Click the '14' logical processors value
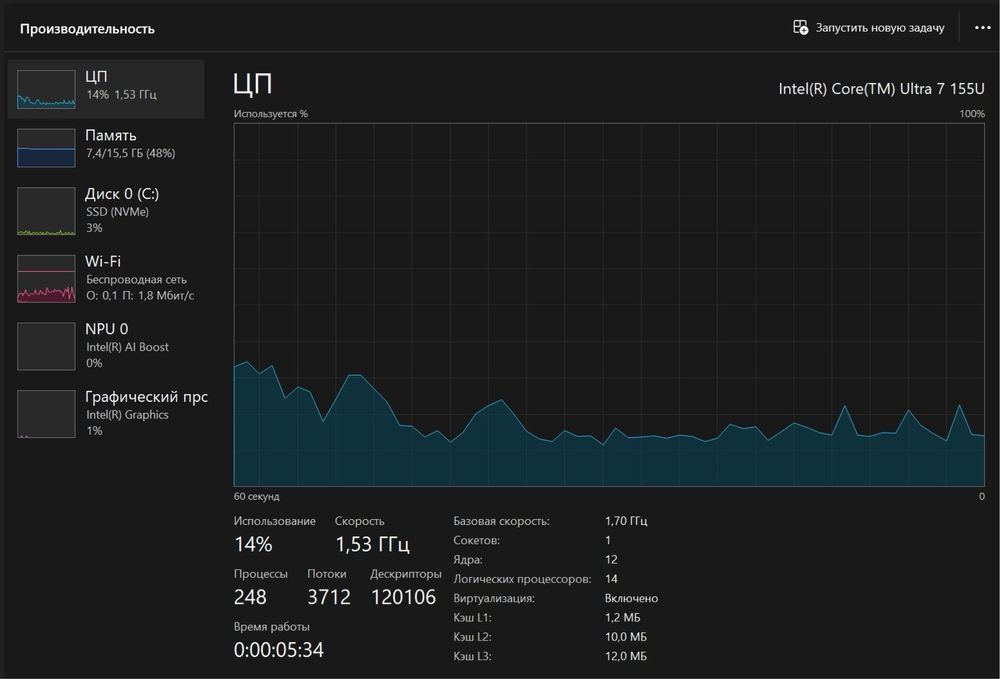Image resolution: width=1000 pixels, height=679 pixels. tap(611, 579)
